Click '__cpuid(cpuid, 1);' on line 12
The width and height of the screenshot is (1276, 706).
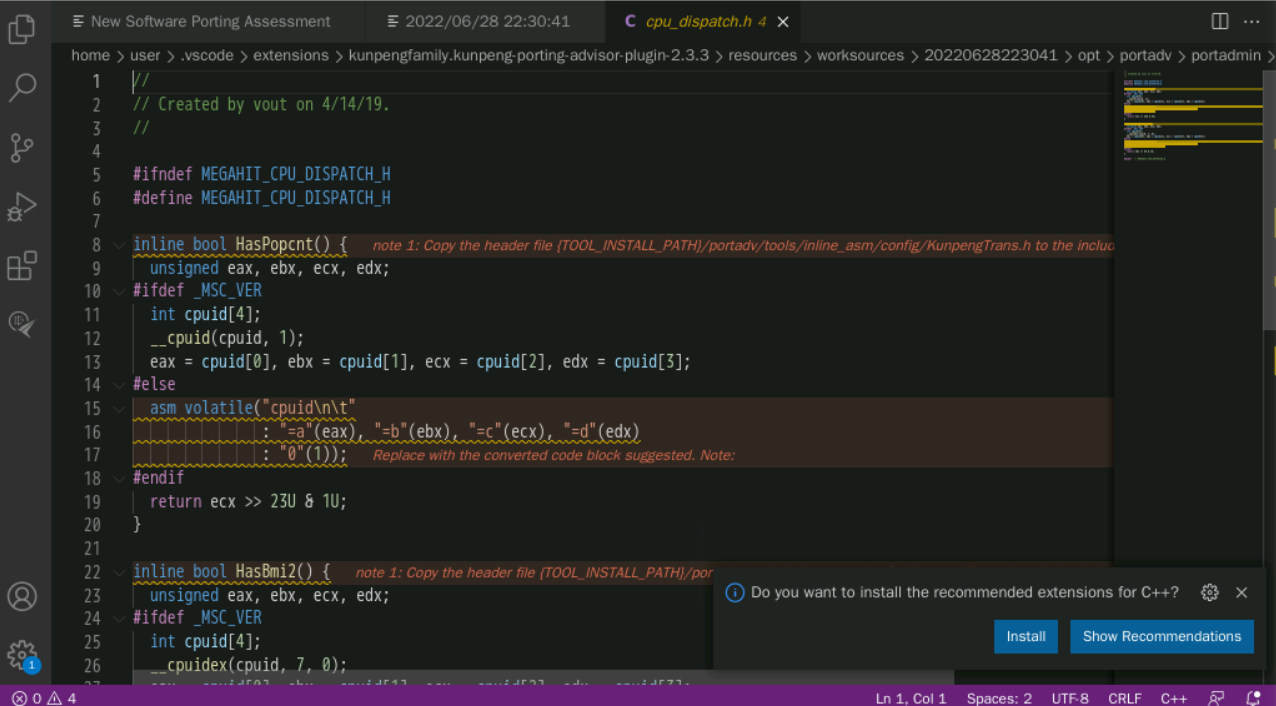(x=227, y=338)
